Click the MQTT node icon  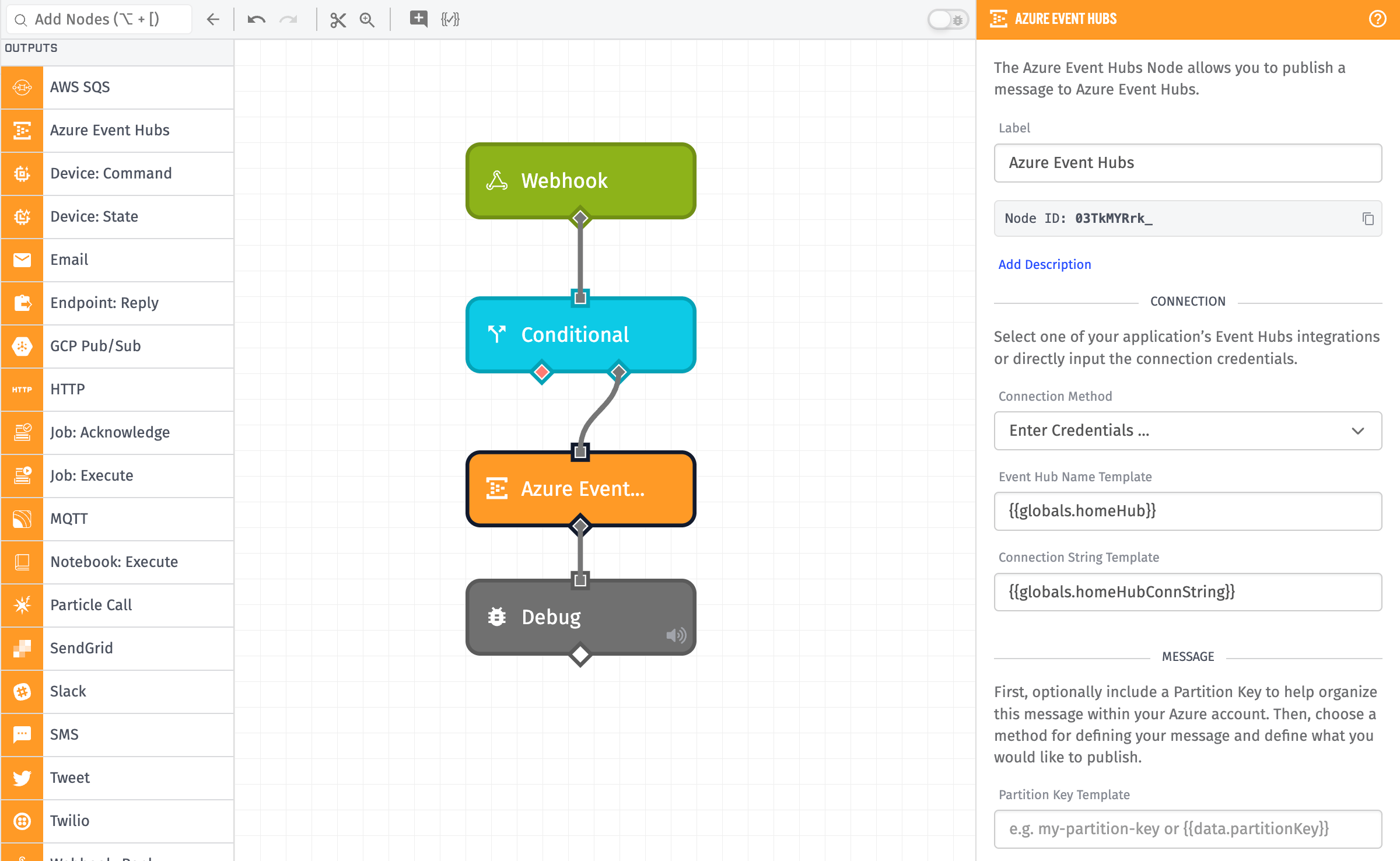(22, 519)
